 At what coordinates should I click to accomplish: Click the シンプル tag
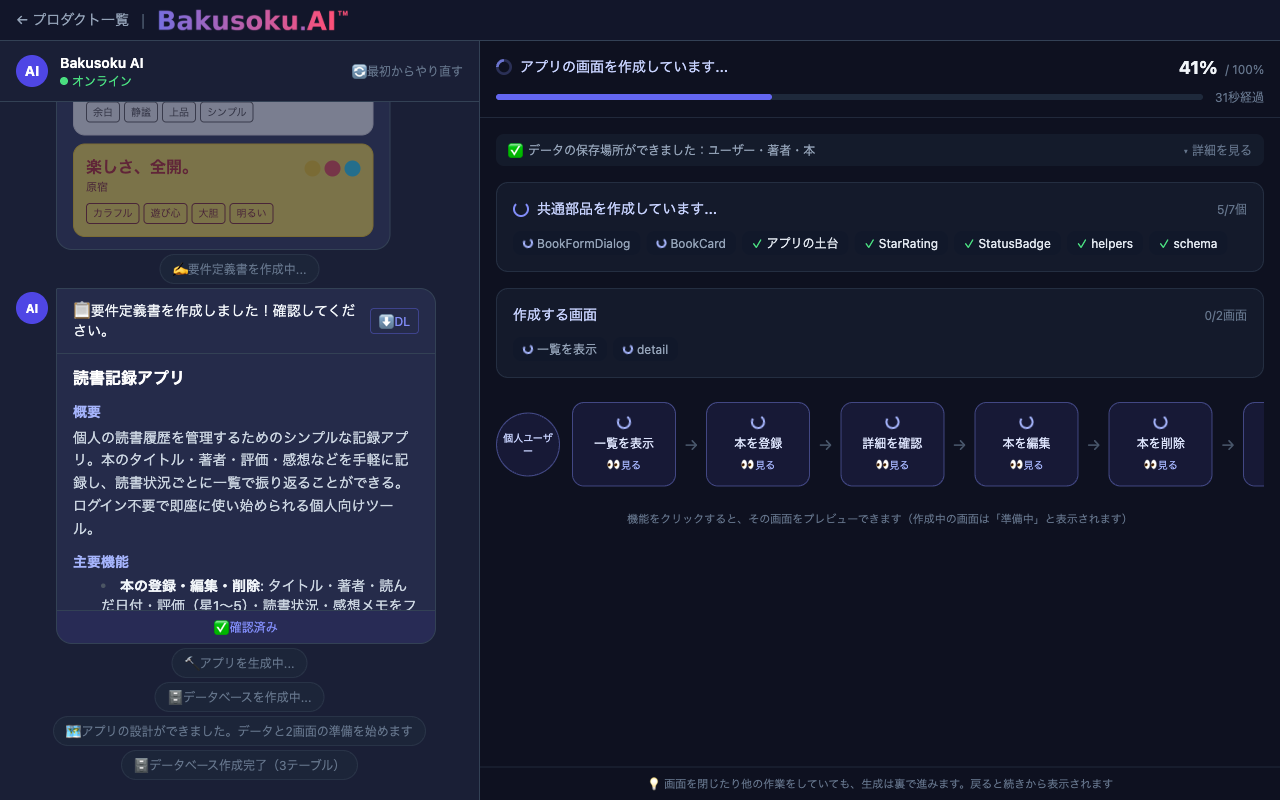tap(226, 112)
